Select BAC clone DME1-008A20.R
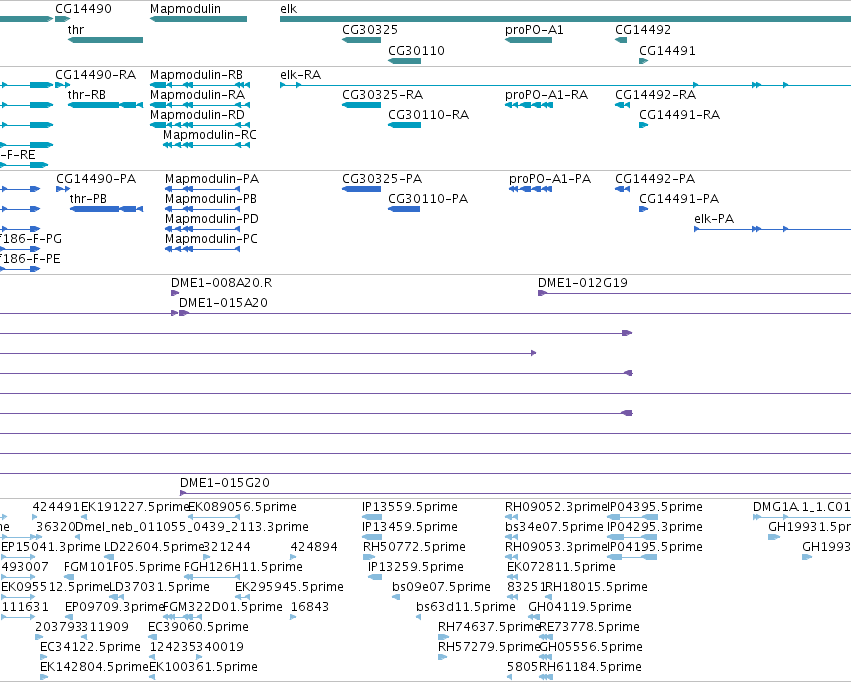 tap(221, 283)
